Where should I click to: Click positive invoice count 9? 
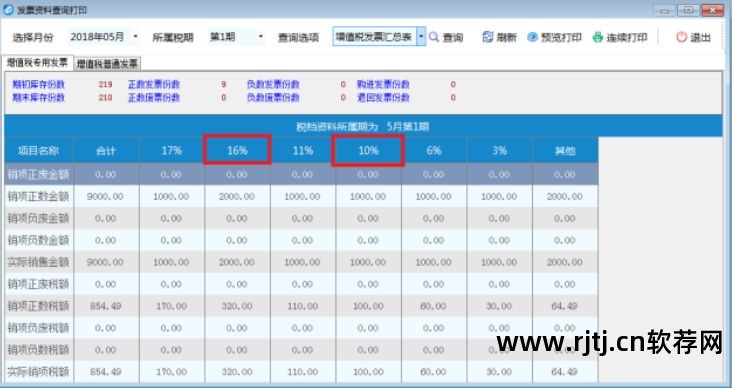(x=224, y=85)
